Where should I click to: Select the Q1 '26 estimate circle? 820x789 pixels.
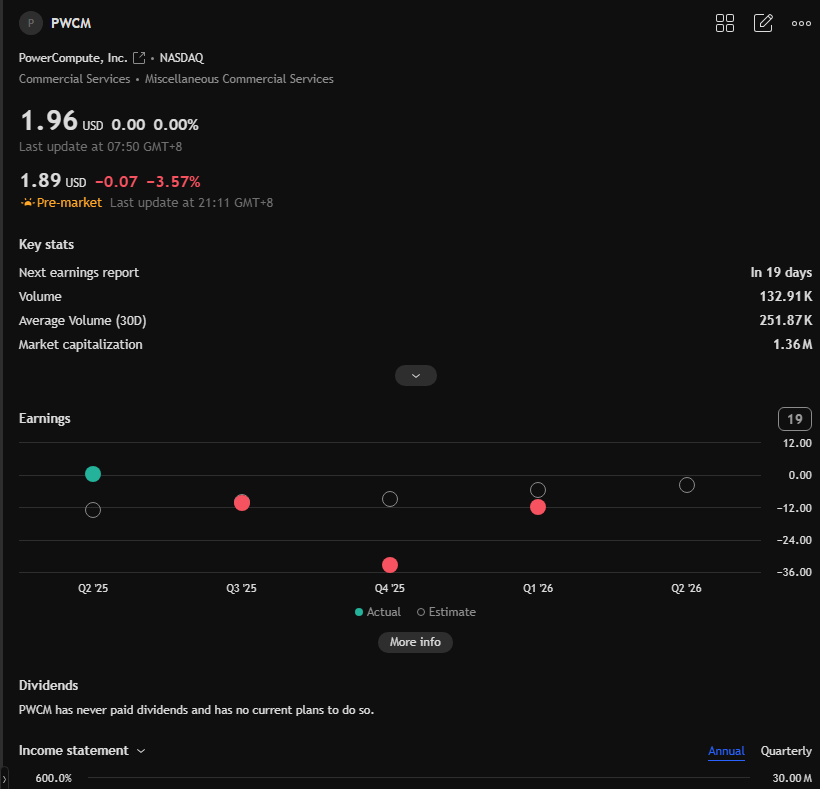[x=538, y=490]
